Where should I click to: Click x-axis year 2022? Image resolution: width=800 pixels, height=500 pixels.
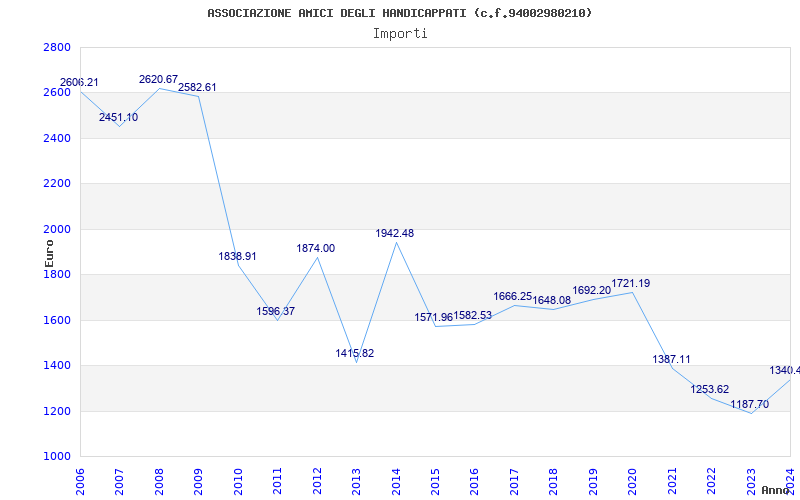pos(711,481)
